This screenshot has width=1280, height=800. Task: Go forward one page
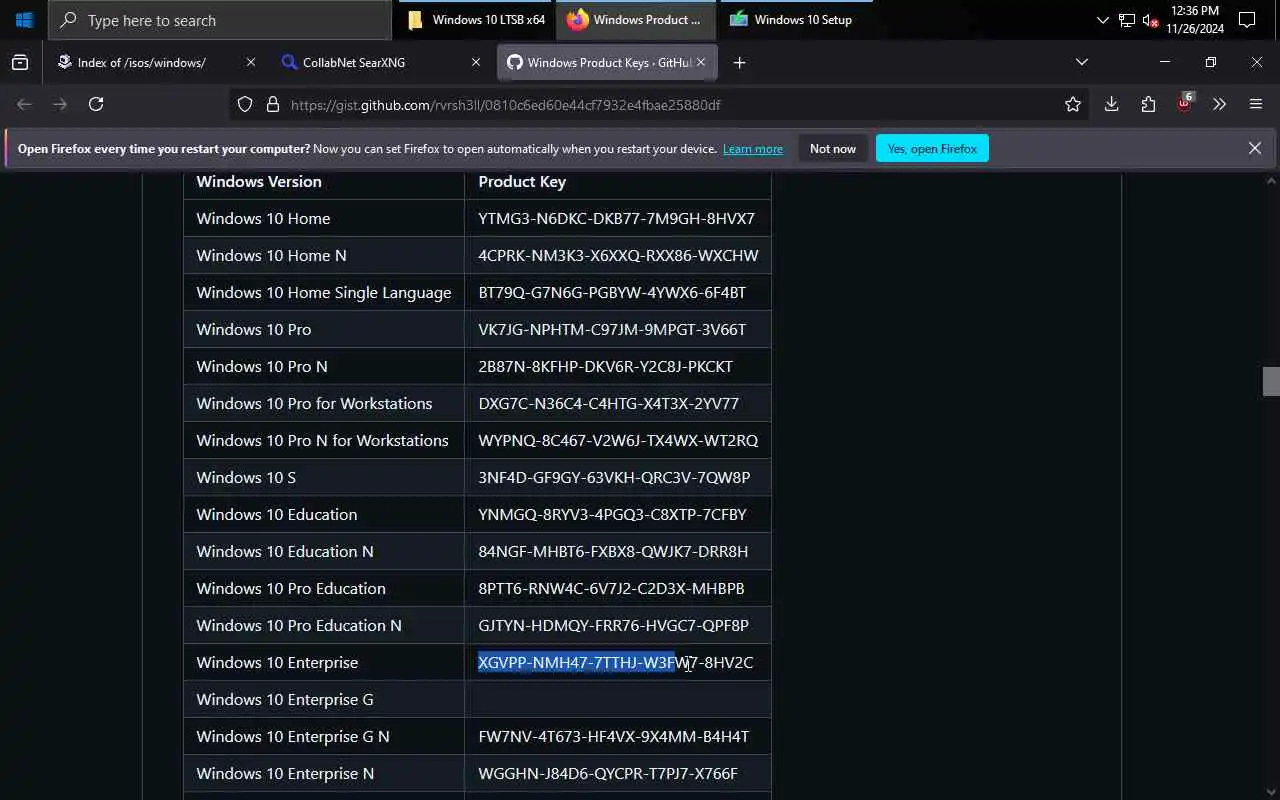pos(60,104)
